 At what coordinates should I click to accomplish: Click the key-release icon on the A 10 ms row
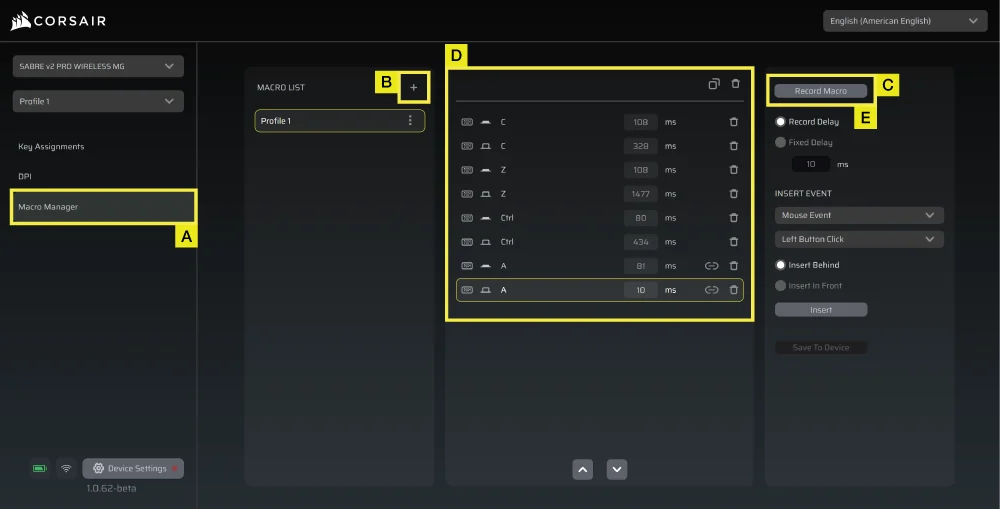coord(485,290)
